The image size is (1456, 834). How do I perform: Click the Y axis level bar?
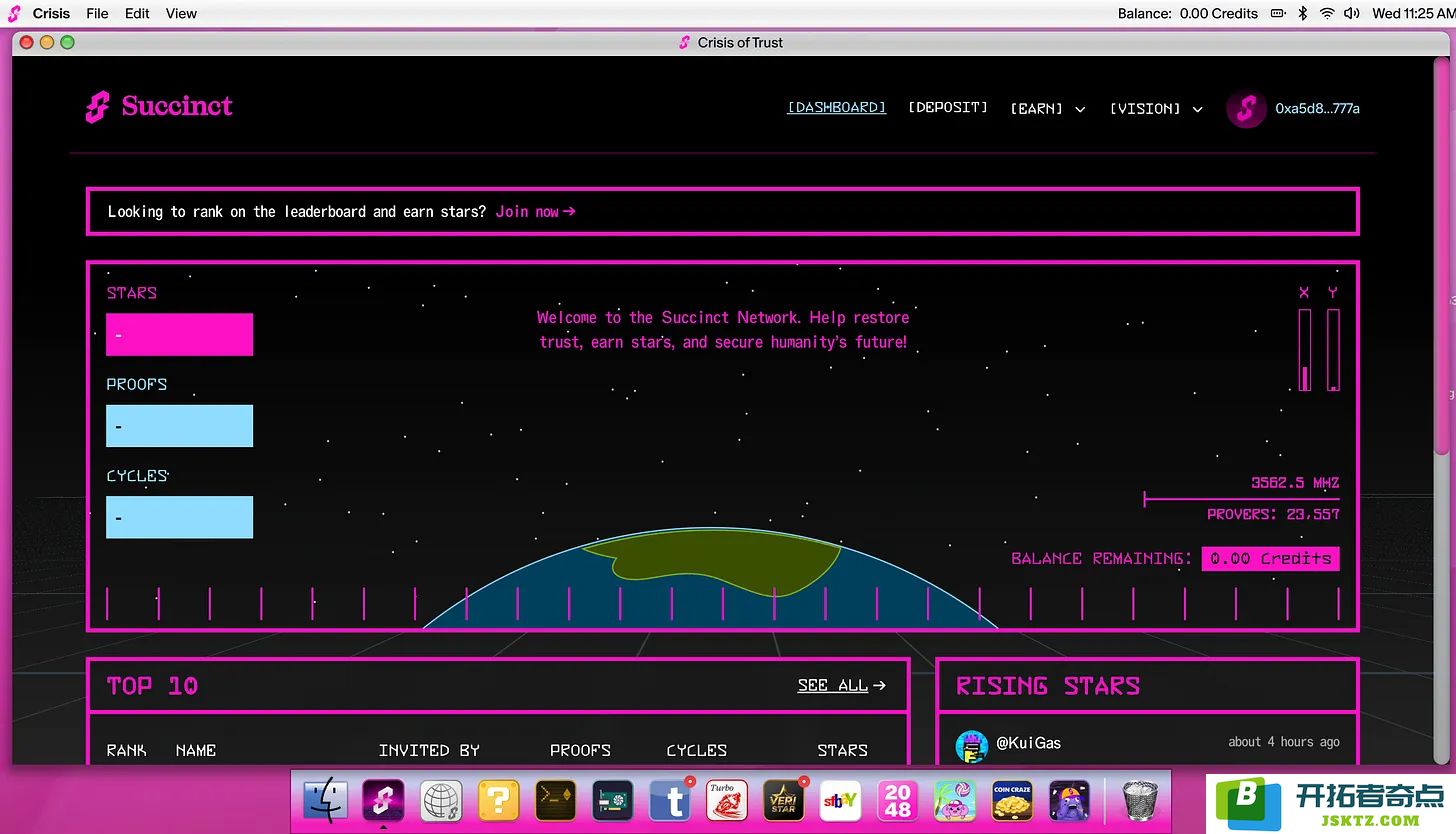pos(1333,349)
